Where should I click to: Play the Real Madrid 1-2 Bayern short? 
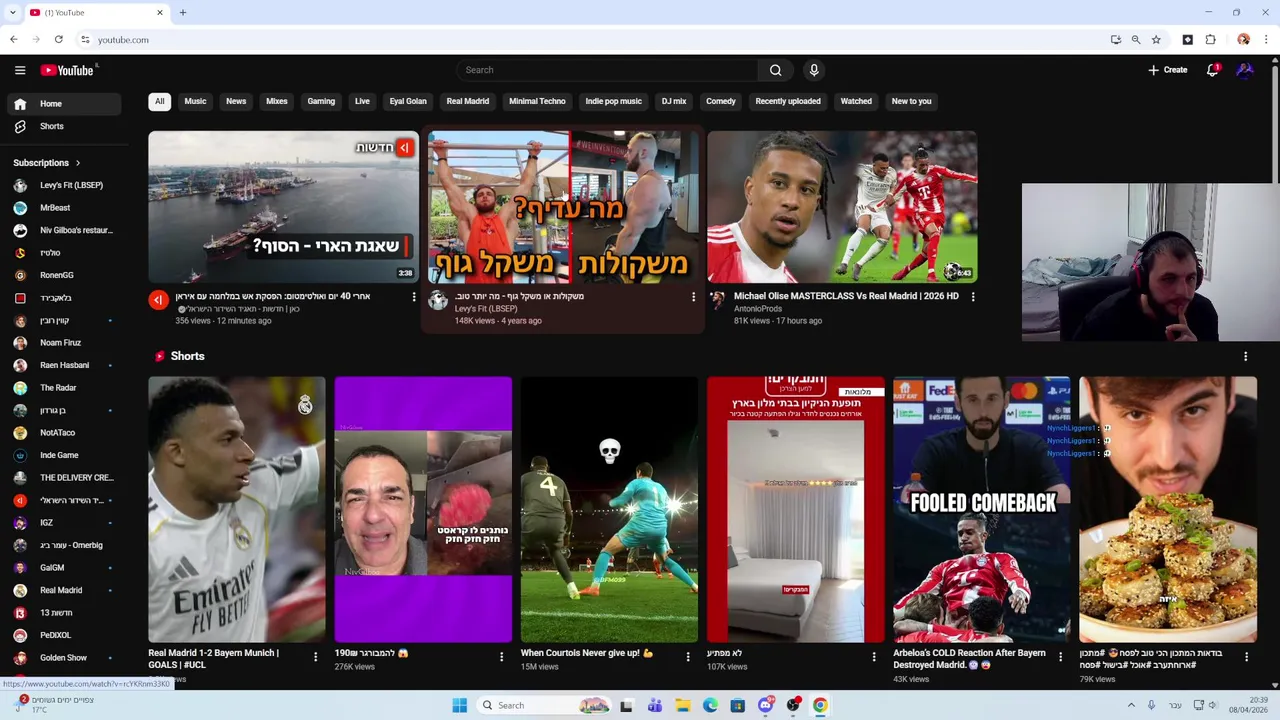237,509
